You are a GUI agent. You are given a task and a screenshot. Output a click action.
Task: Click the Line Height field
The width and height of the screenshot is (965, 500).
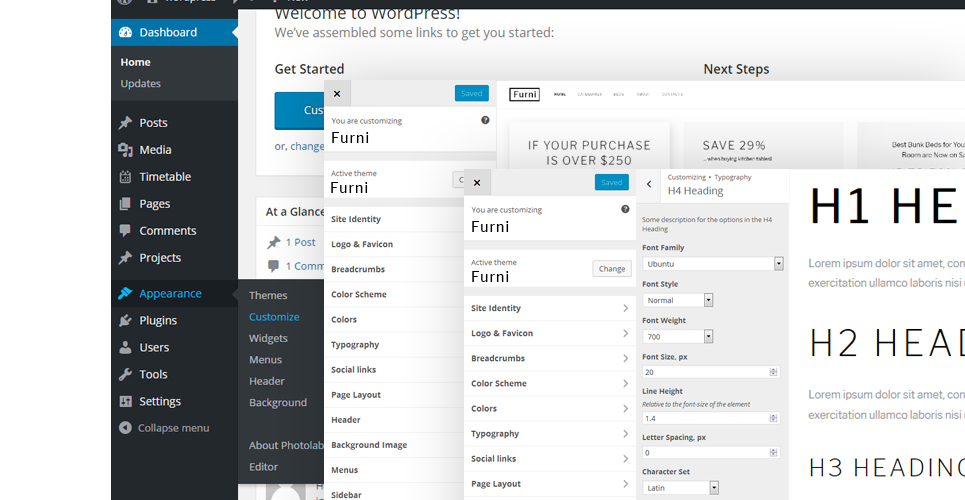(x=711, y=418)
